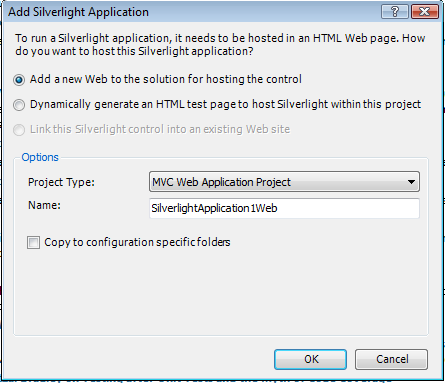Dismiss the dialog with Cancel
Image resolution: width=445 pixels, height=383 pixels.
[x=392, y=359]
